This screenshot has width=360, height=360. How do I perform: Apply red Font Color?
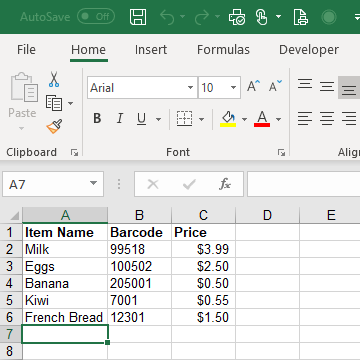coord(262,119)
